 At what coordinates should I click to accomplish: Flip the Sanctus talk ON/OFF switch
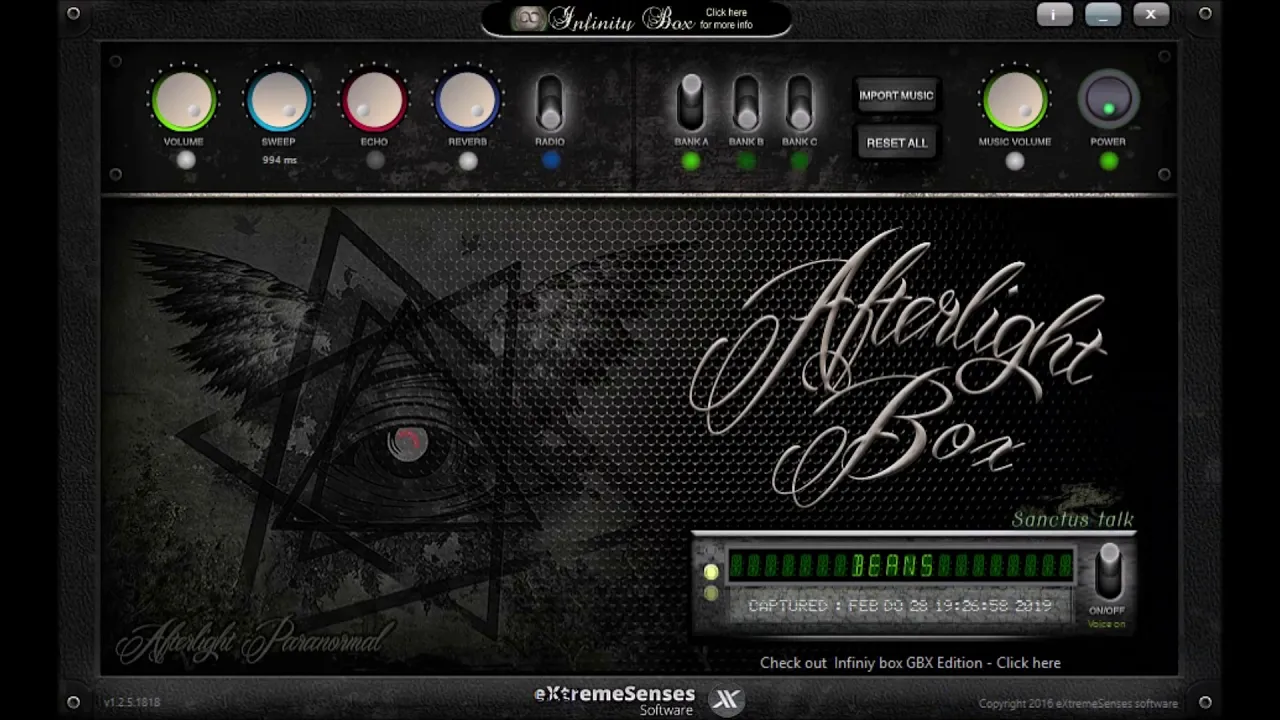[x=1108, y=572]
